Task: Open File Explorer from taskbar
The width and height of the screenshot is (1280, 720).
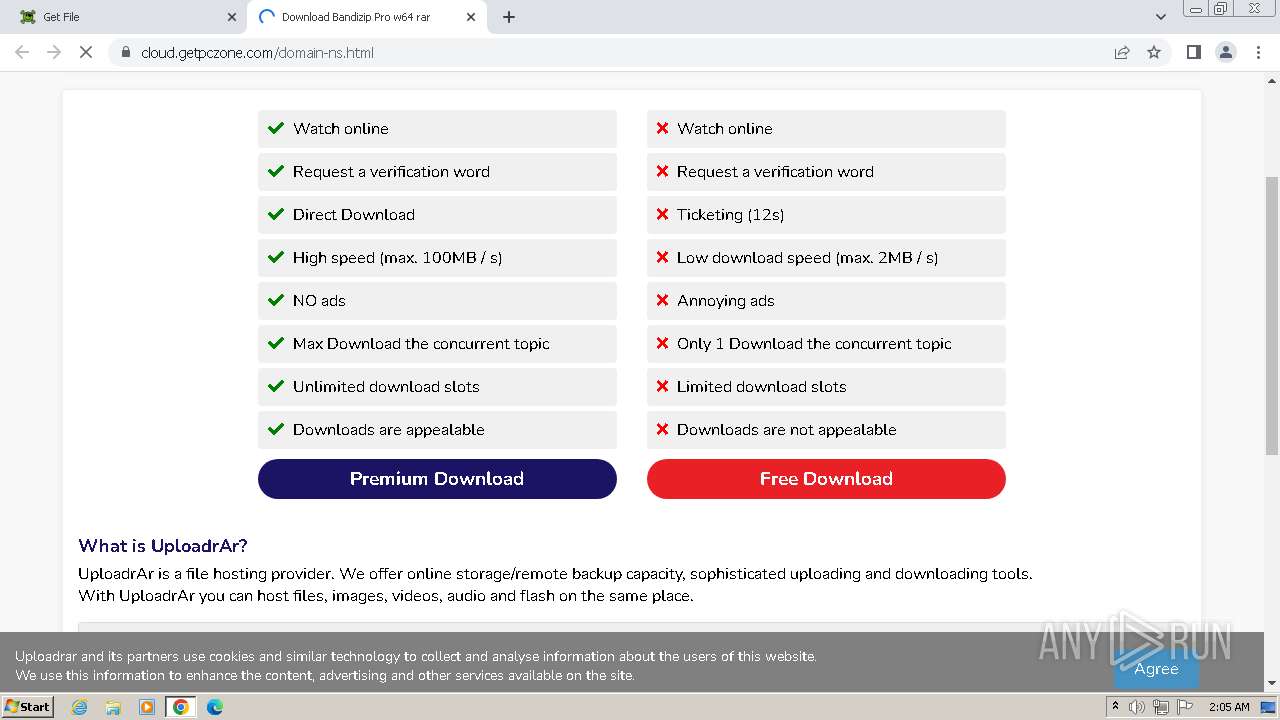Action: (113, 707)
